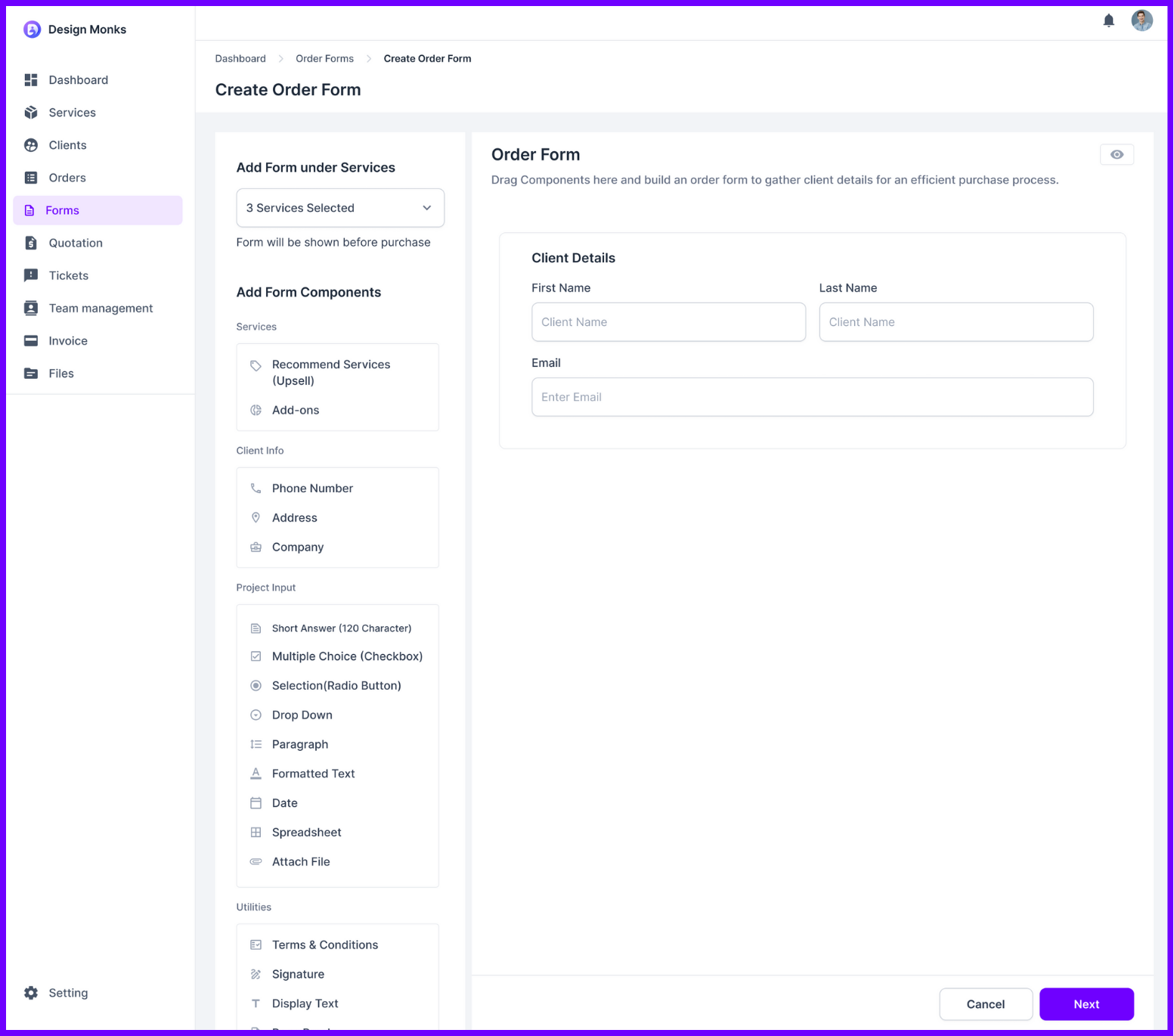The image size is (1174, 1036).
Task: Click the user profile avatar picture
Action: pos(1141,20)
